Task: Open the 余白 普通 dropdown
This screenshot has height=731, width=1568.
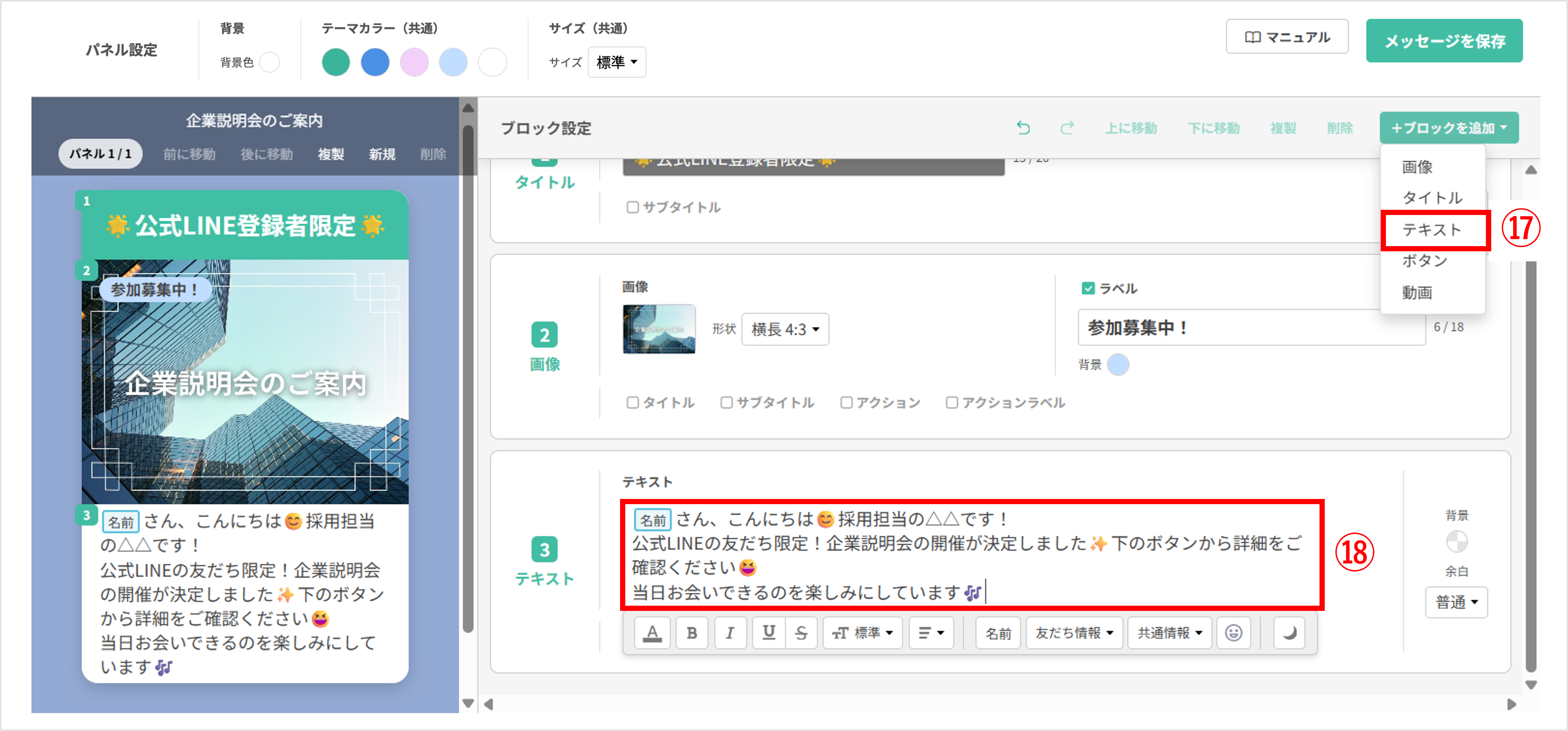Action: [1456, 602]
